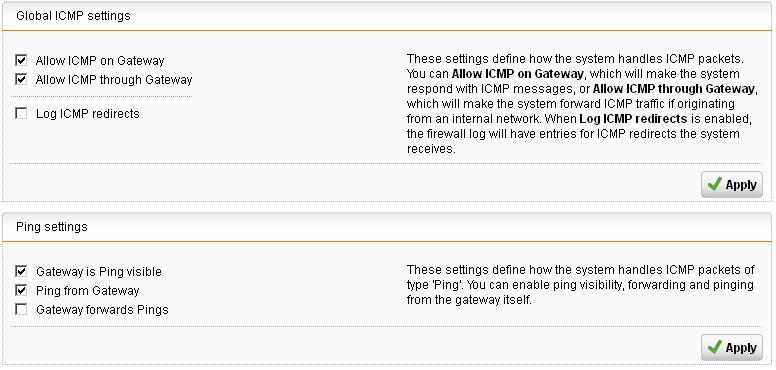Click the Allow ICMP on Gateway label text
This screenshot has height=370, width=776.
pyautogui.click(x=99, y=61)
